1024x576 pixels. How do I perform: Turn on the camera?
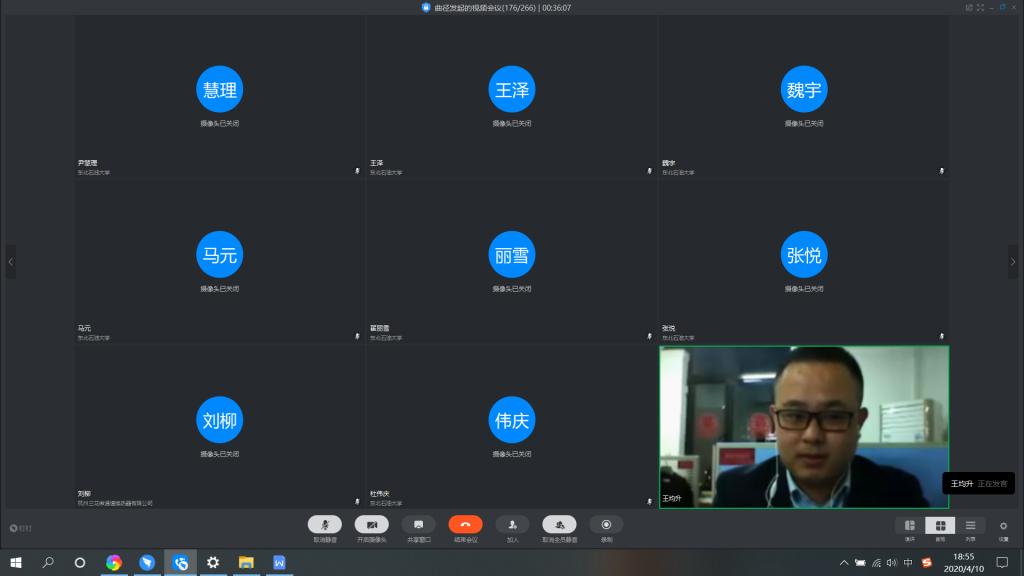pyautogui.click(x=371, y=525)
